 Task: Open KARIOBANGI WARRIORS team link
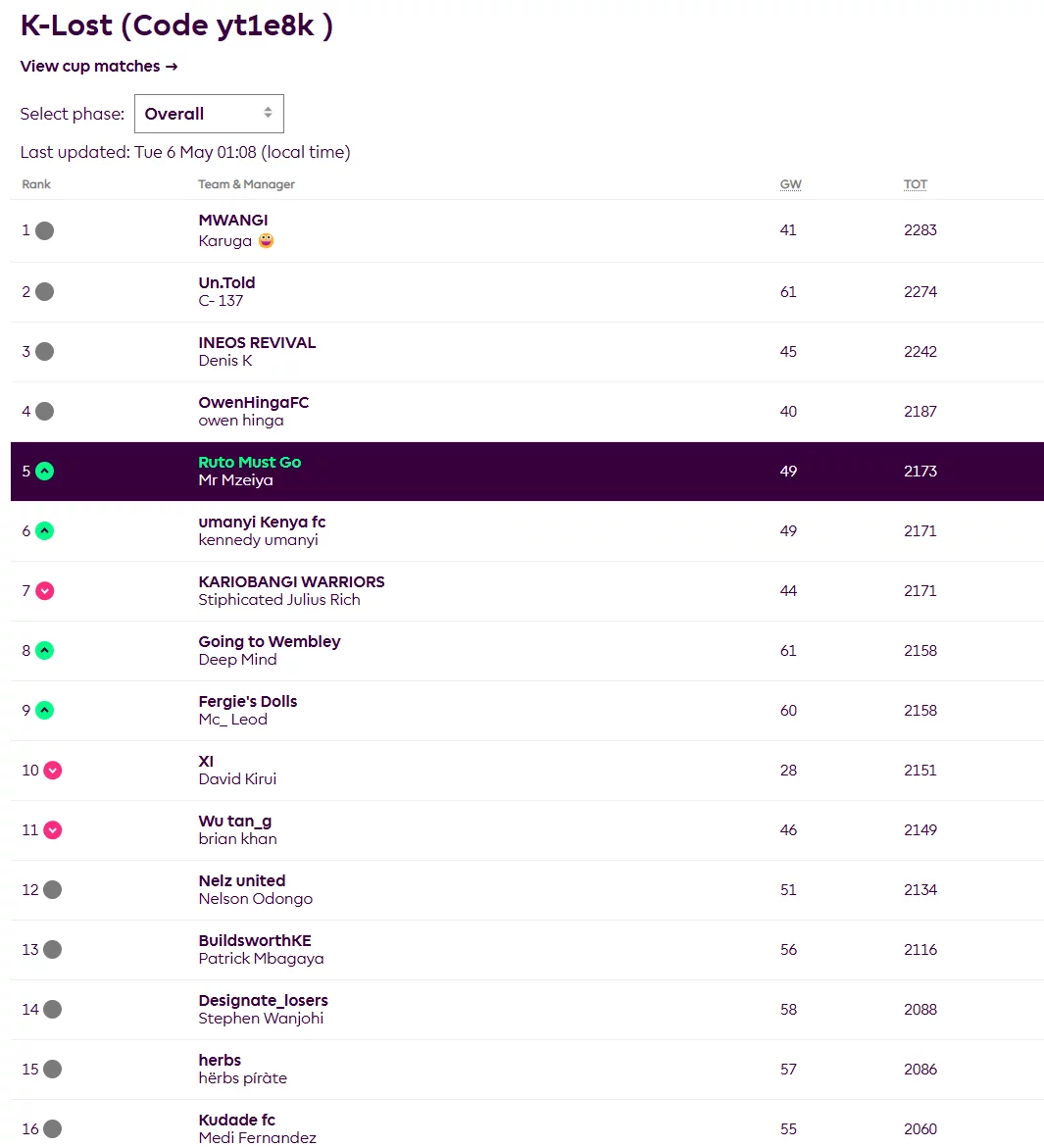[x=291, y=582]
